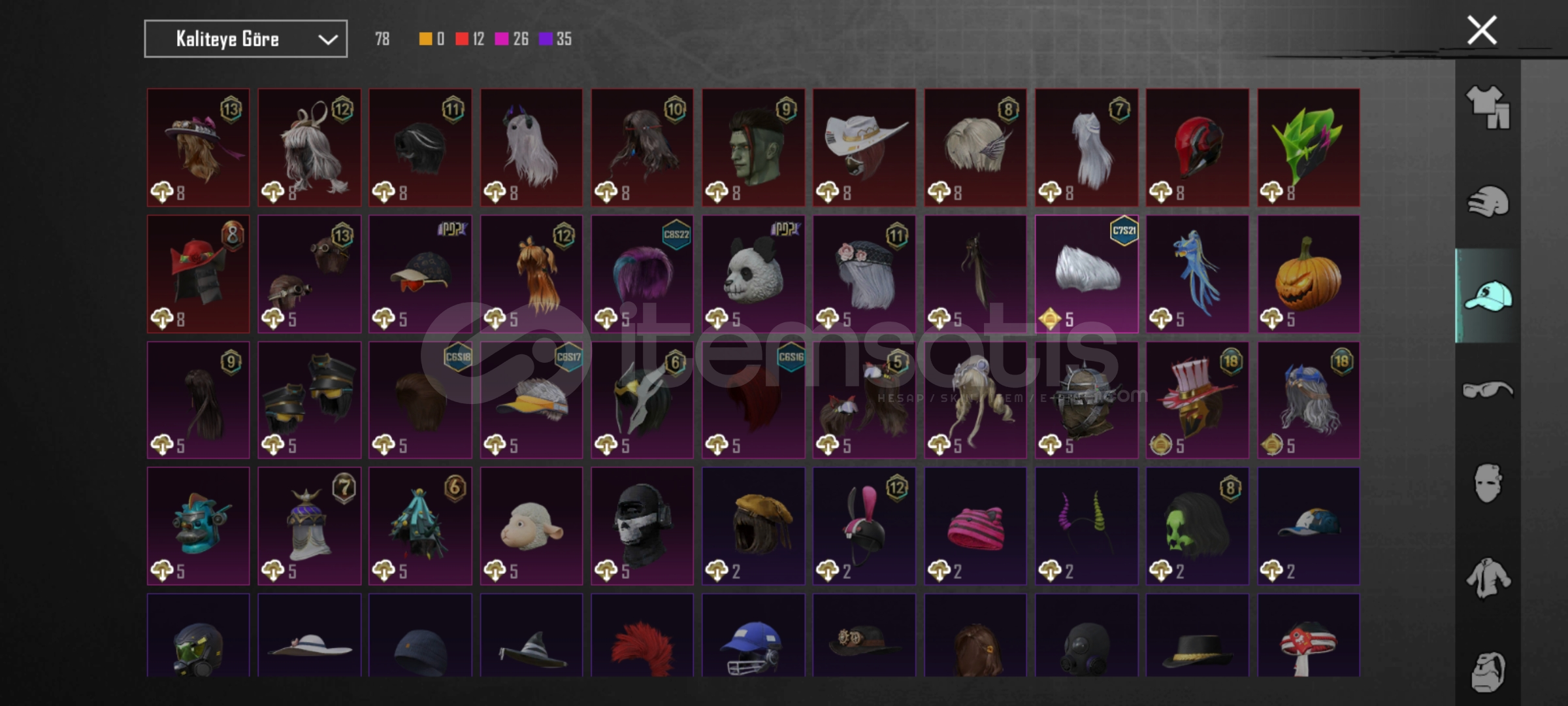Screen dimensions: 1568x706
Task: Select the cyan cap headwear category
Action: 1488,296
